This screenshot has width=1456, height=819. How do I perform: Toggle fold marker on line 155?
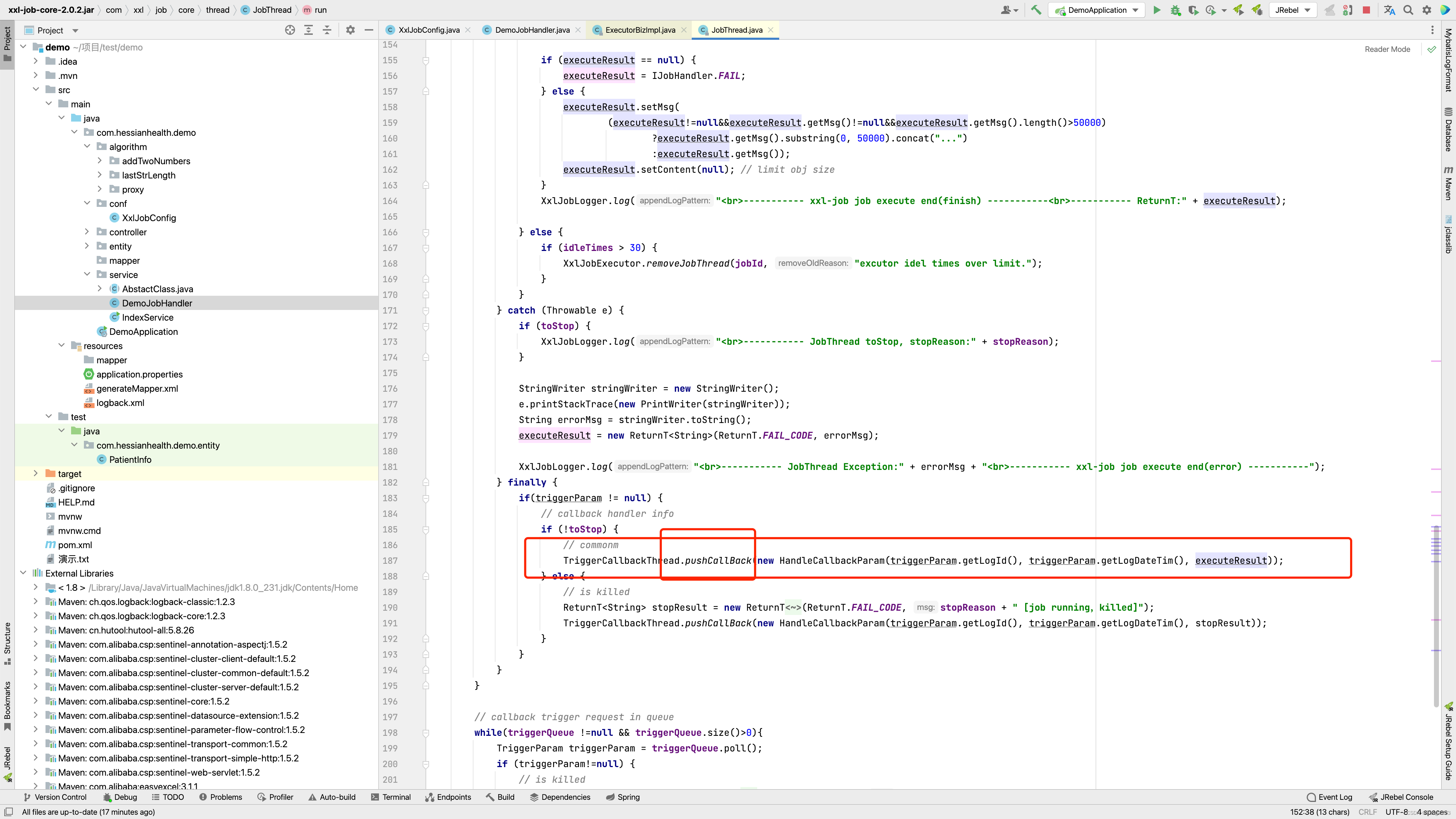[426, 60]
